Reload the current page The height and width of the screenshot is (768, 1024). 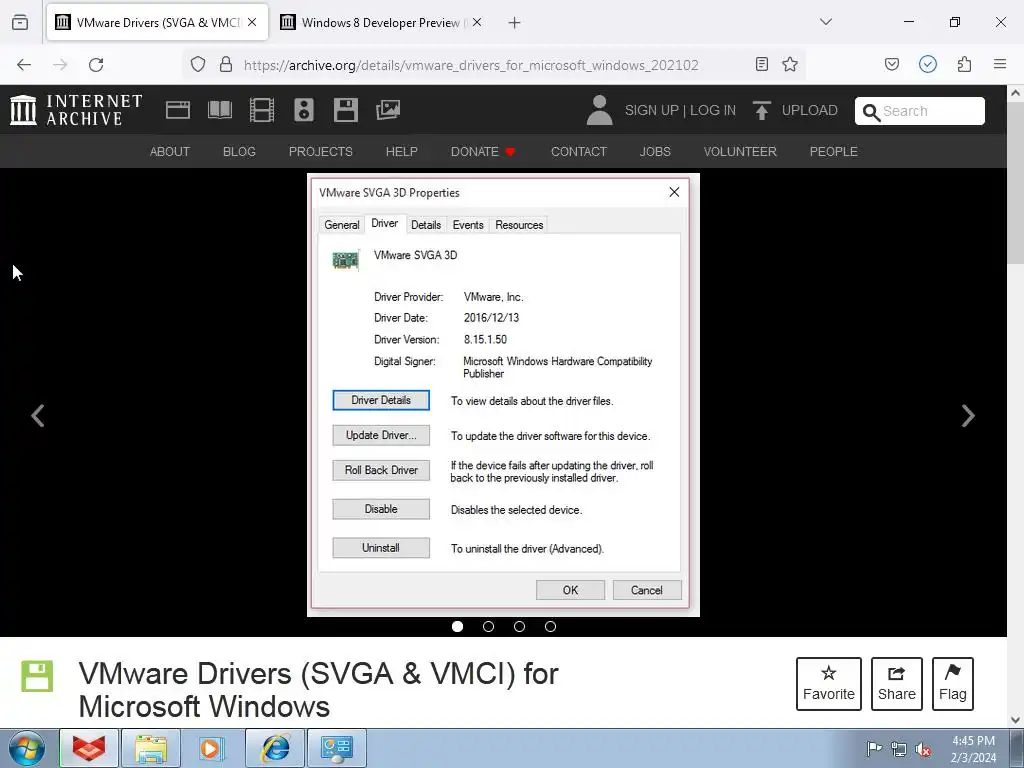(96, 65)
